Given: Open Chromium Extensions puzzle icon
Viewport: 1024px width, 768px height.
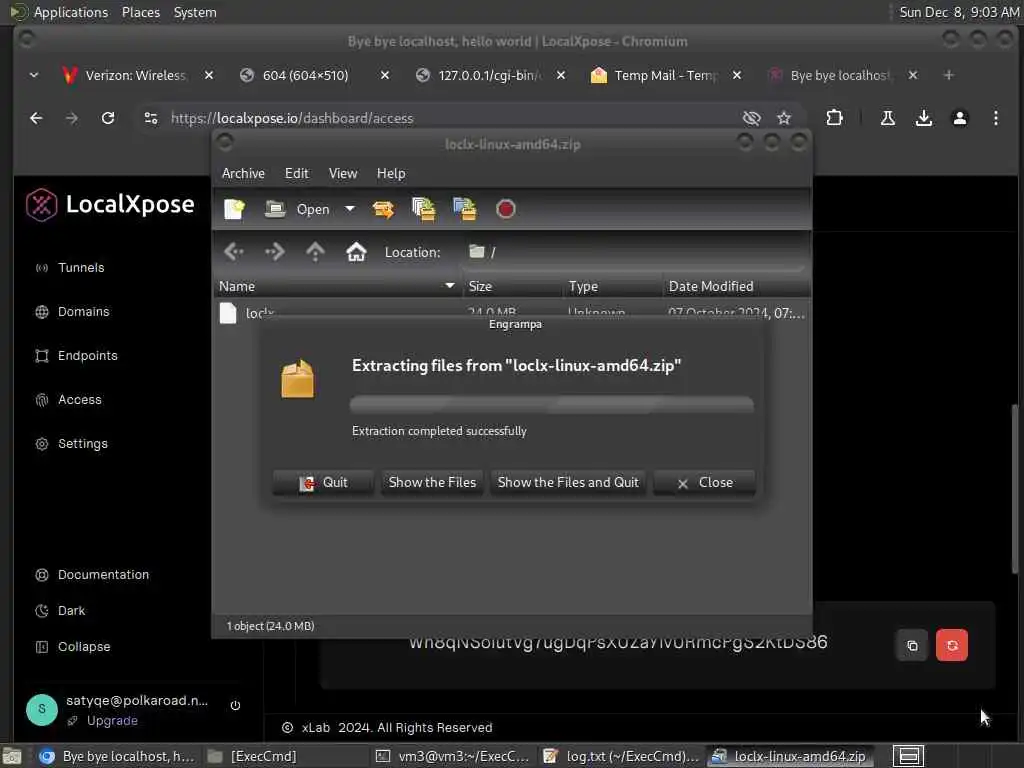Looking at the screenshot, I should (x=834, y=118).
